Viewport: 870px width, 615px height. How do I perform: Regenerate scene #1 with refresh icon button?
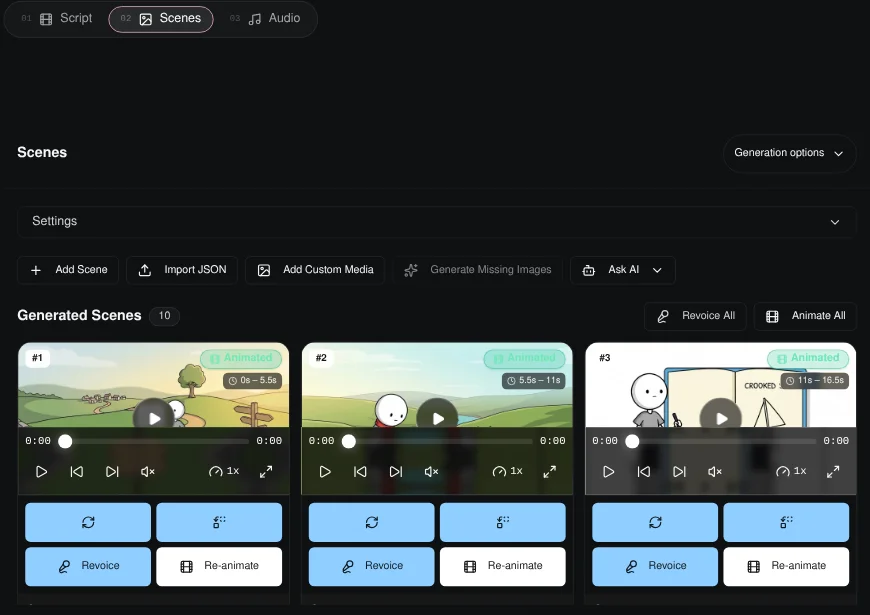[x=88, y=522]
